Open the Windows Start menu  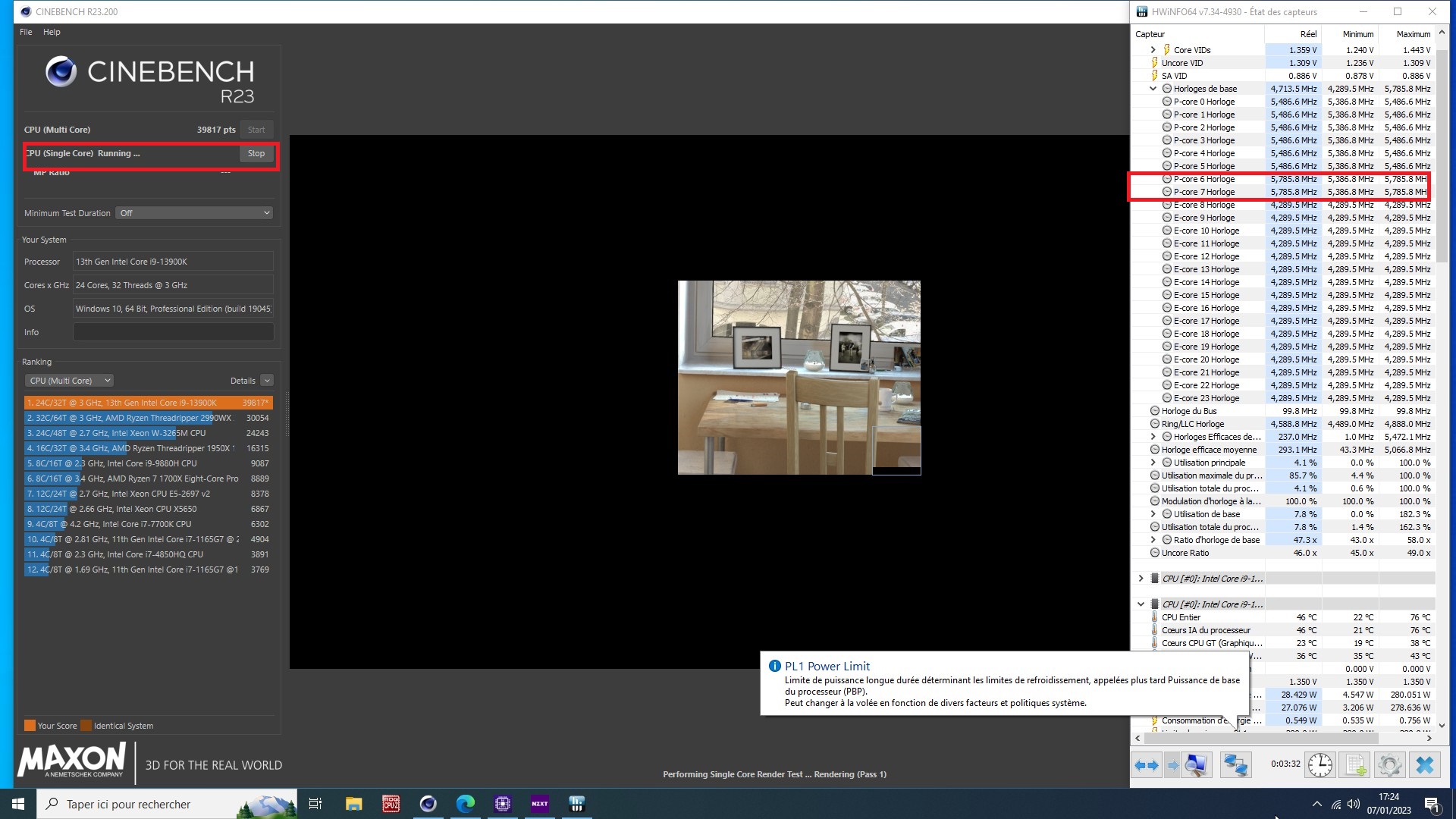coord(18,804)
